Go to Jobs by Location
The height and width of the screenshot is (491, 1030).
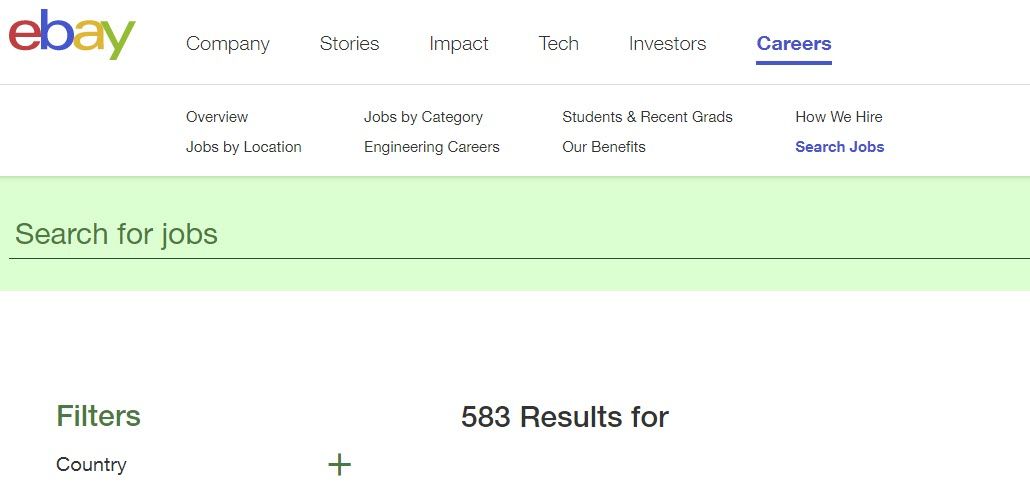[x=244, y=147]
